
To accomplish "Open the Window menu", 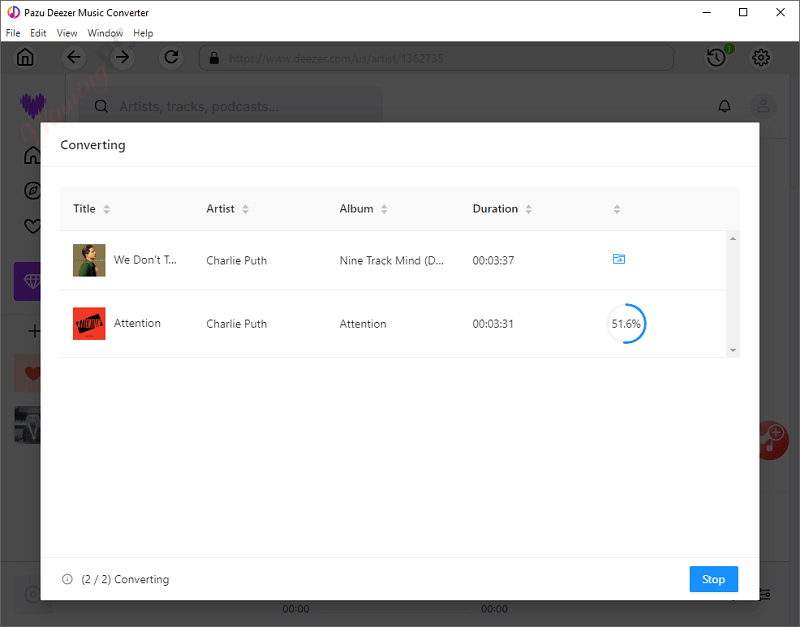I will click(105, 33).
